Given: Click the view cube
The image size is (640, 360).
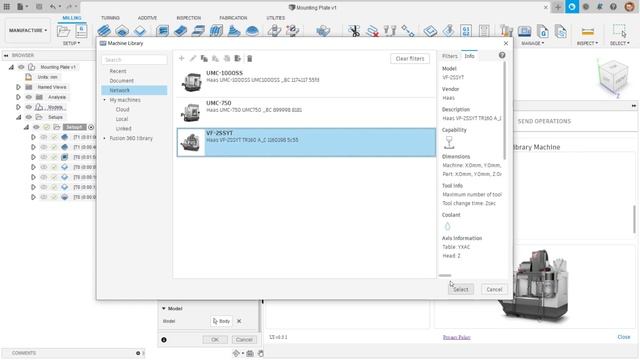Looking at the screenshot, I should point(613,78).
